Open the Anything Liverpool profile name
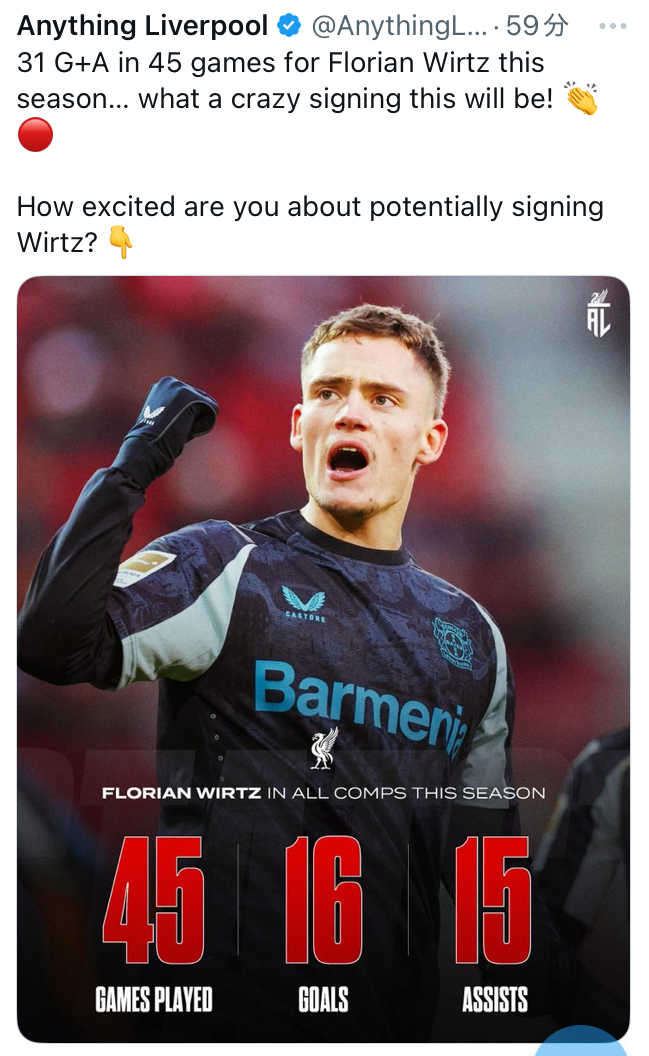 coord(142,26)
